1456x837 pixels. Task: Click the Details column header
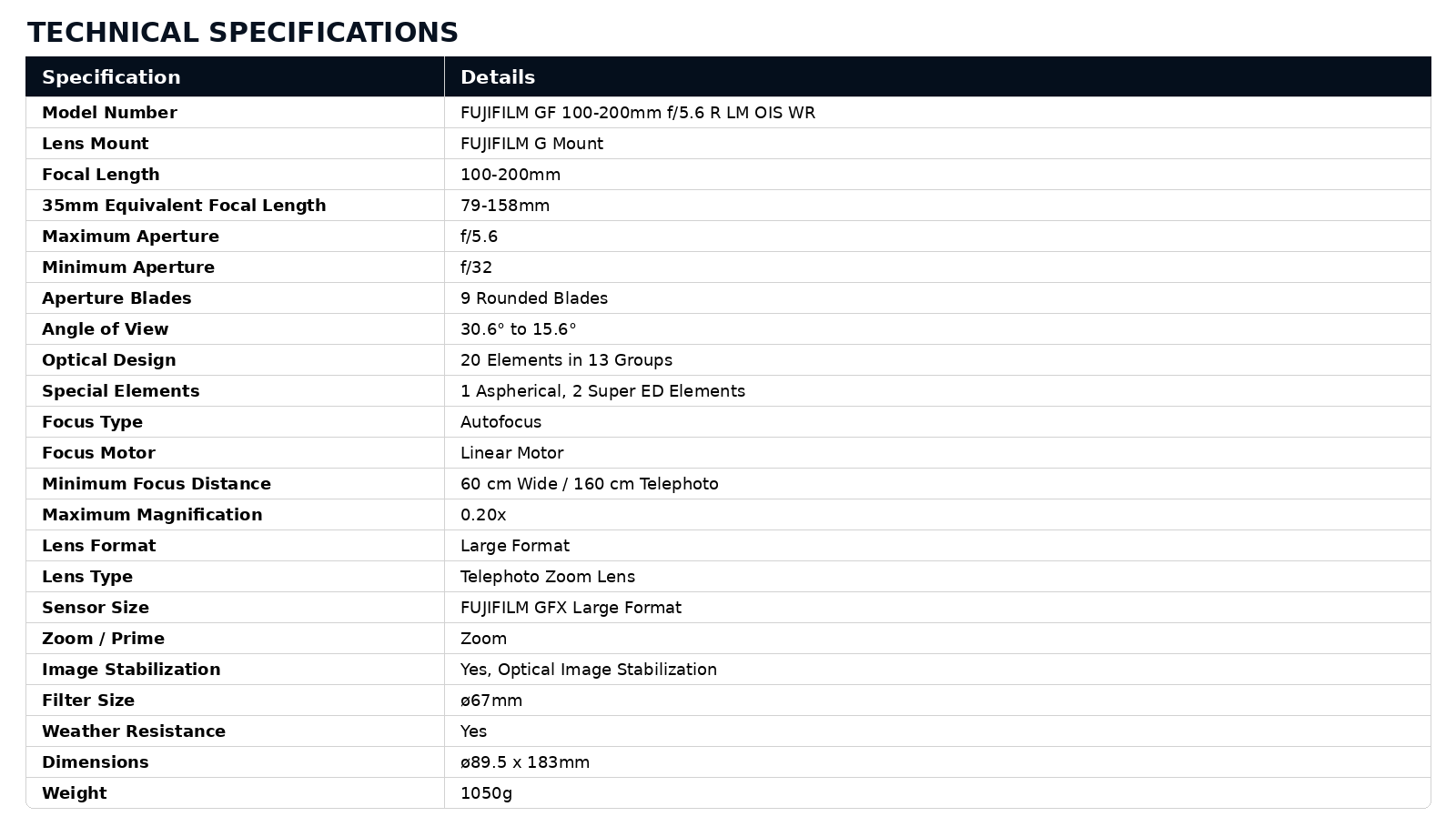click(x=498, y=77)
